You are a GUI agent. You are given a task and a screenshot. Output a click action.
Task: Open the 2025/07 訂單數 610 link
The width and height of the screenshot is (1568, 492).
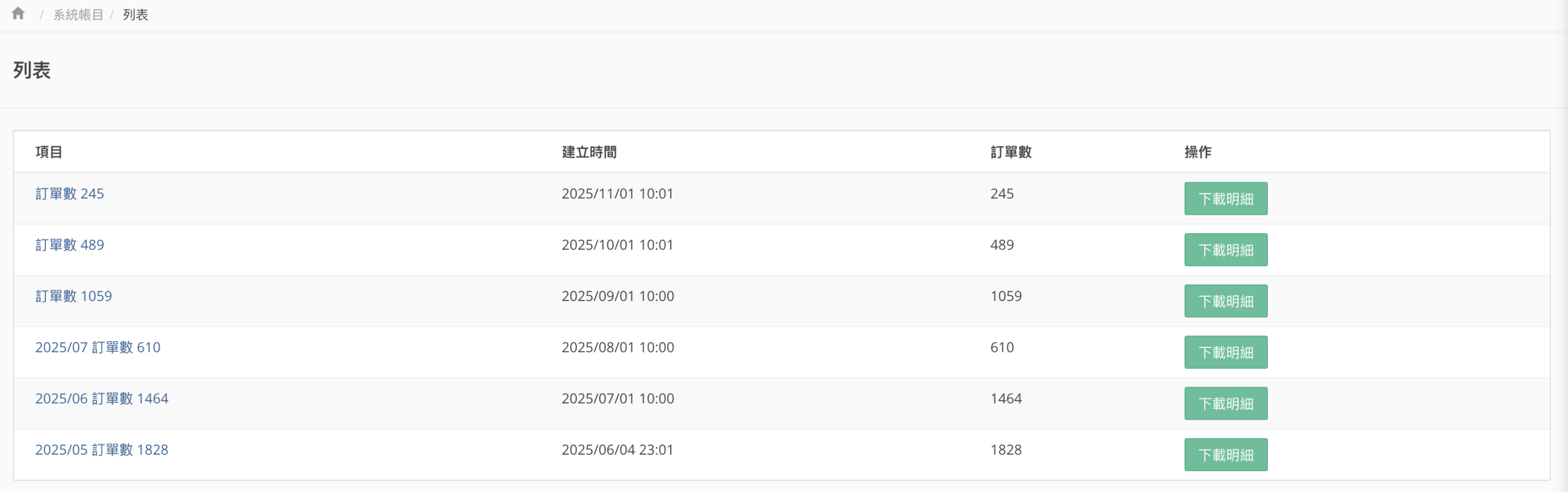[98, 348]
